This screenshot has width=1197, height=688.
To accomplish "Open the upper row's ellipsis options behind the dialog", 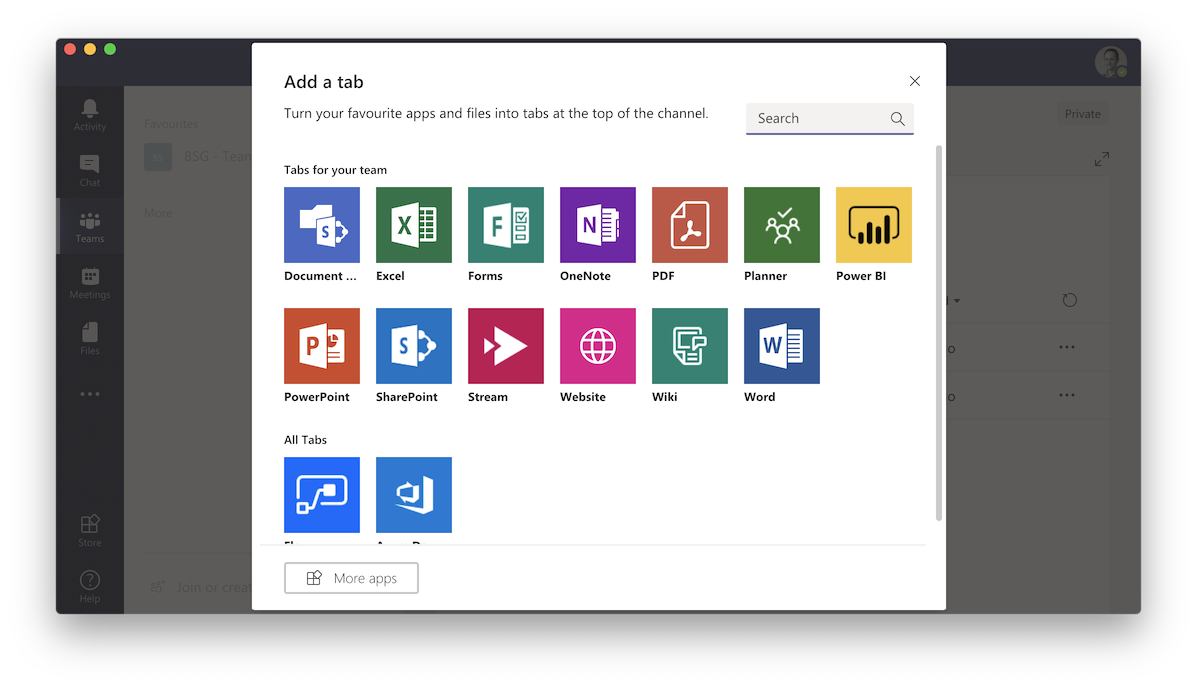I will pyautogui.click(x=1067, y=347).
